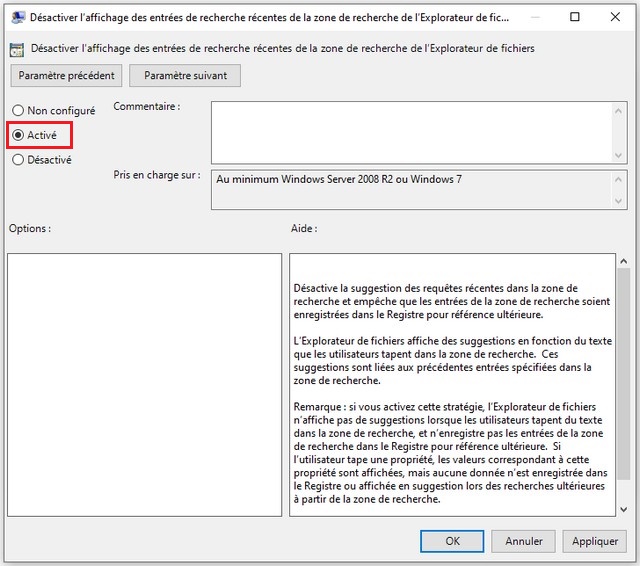Select the Non configuré radio button

(18, 111)
